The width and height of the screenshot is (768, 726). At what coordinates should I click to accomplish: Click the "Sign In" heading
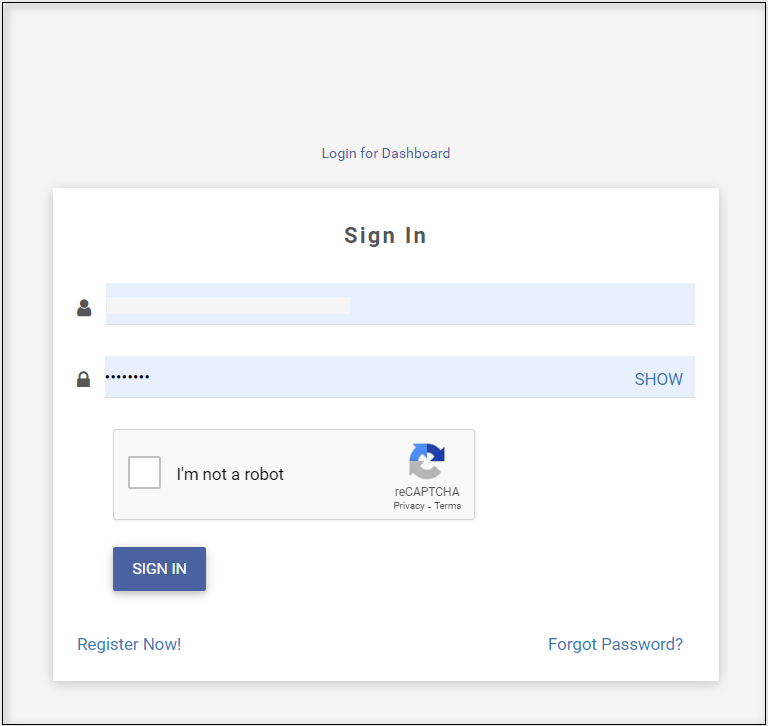tap(385, 236)
